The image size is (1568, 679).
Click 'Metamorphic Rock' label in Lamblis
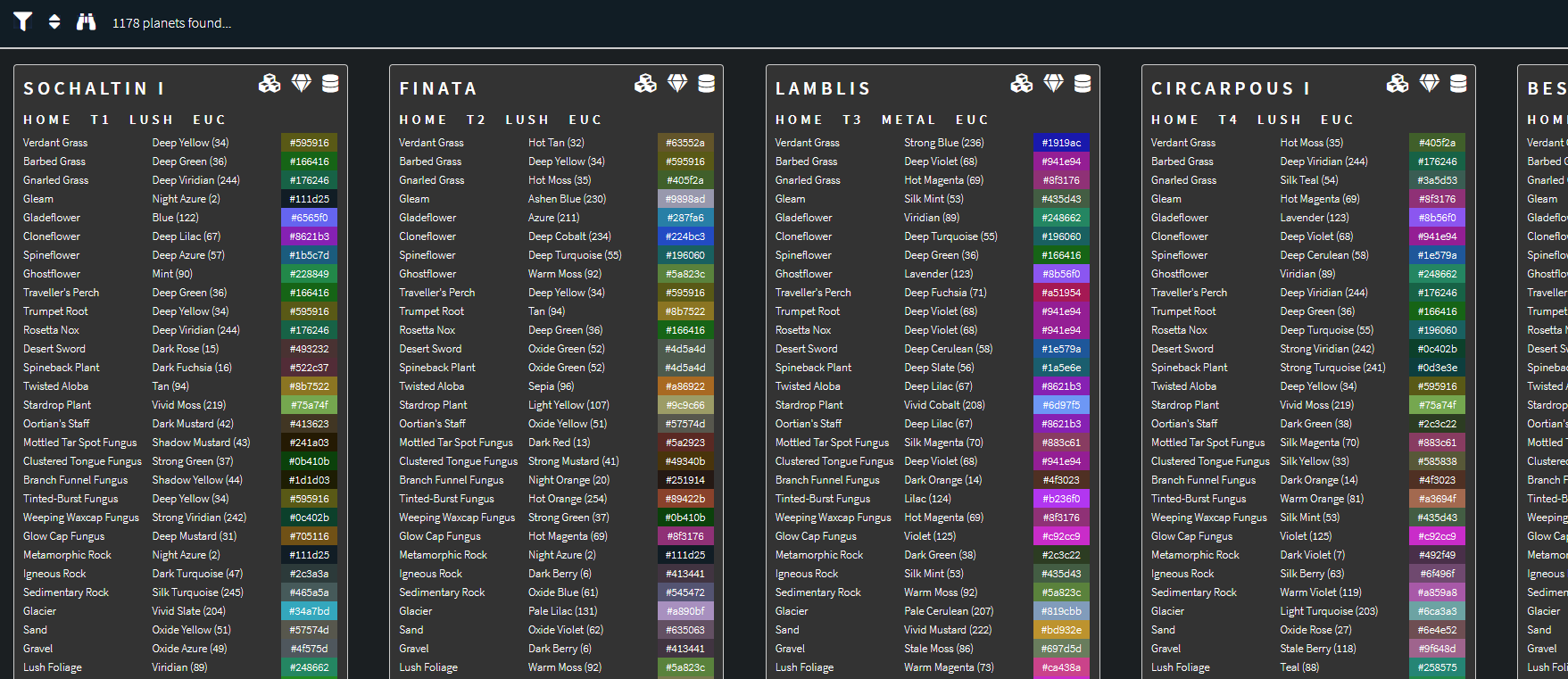coord(819,555)
